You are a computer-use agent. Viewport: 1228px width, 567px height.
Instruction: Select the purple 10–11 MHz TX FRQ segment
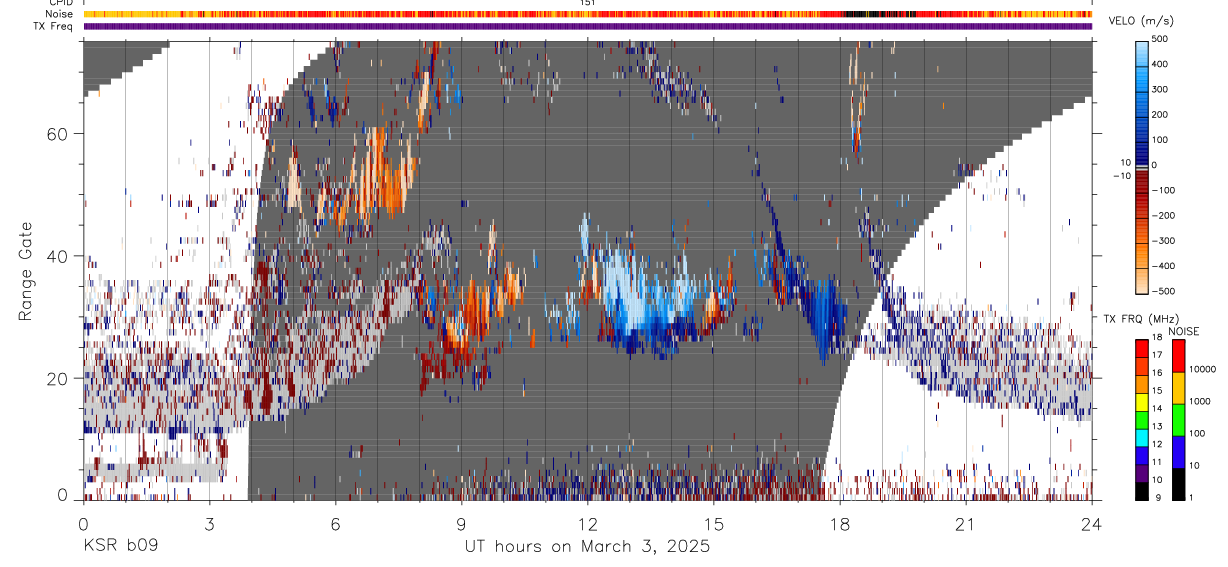point(1142,472)
